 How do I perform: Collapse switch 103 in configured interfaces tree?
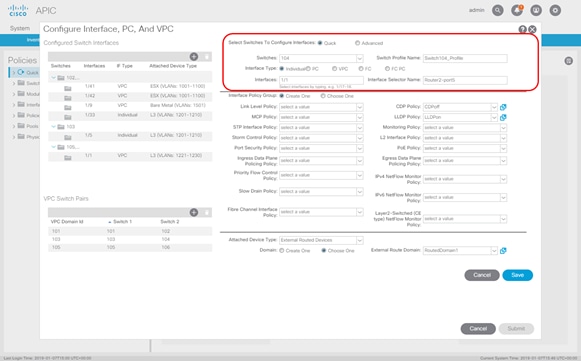(53, 127)
